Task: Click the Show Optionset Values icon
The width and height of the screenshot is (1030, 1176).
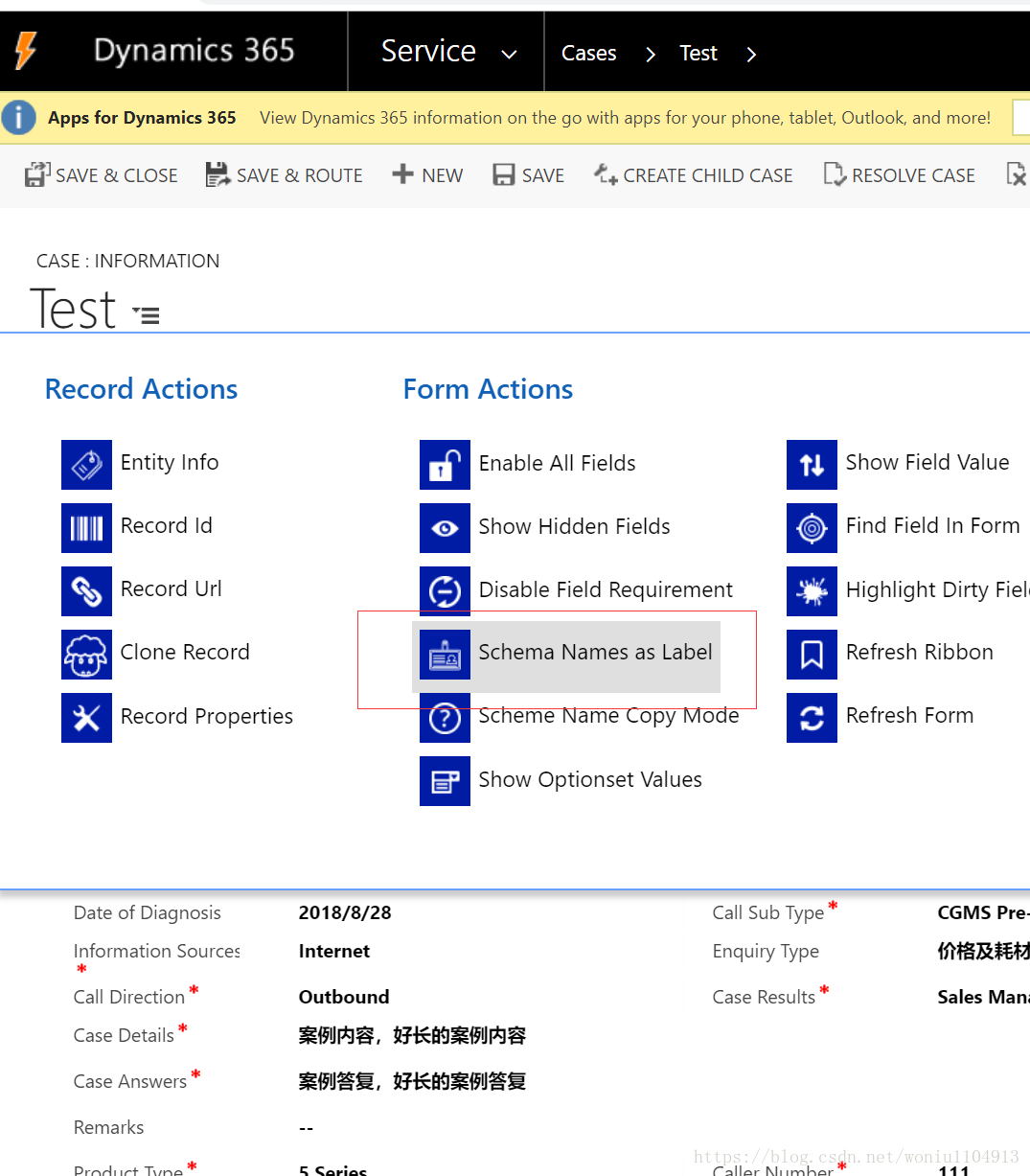Action: [x=445, y=781]
